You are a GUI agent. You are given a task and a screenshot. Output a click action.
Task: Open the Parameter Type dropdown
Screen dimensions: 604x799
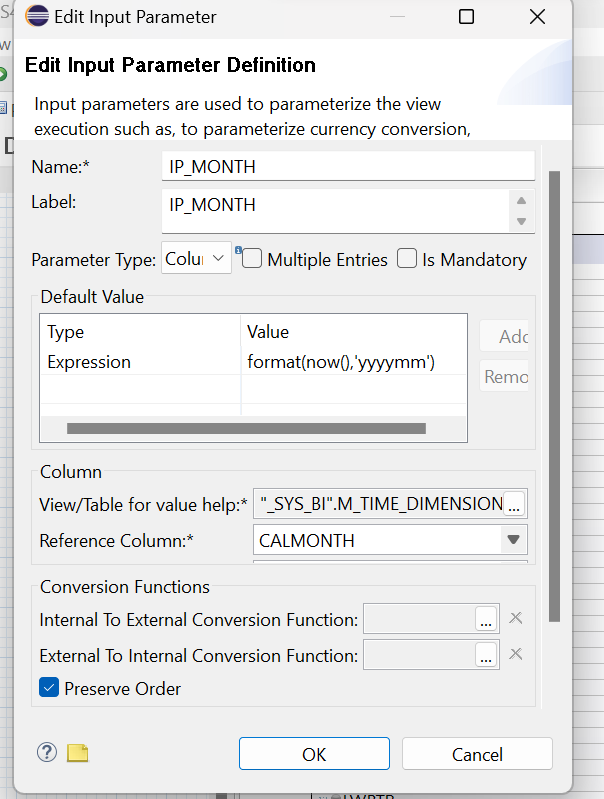[197, 259]
